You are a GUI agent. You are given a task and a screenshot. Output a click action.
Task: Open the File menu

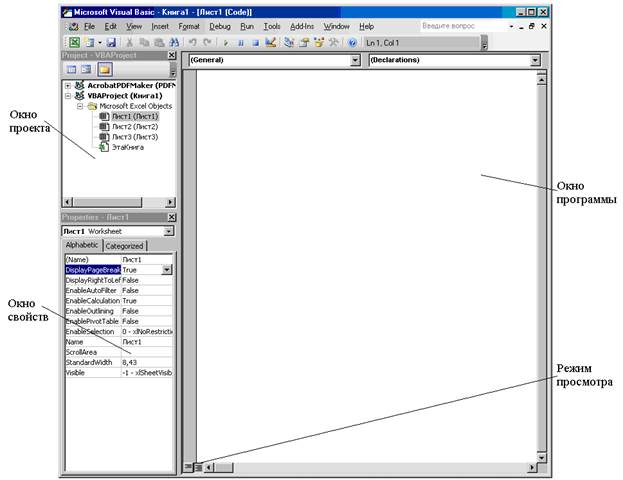tap(89, 27)
